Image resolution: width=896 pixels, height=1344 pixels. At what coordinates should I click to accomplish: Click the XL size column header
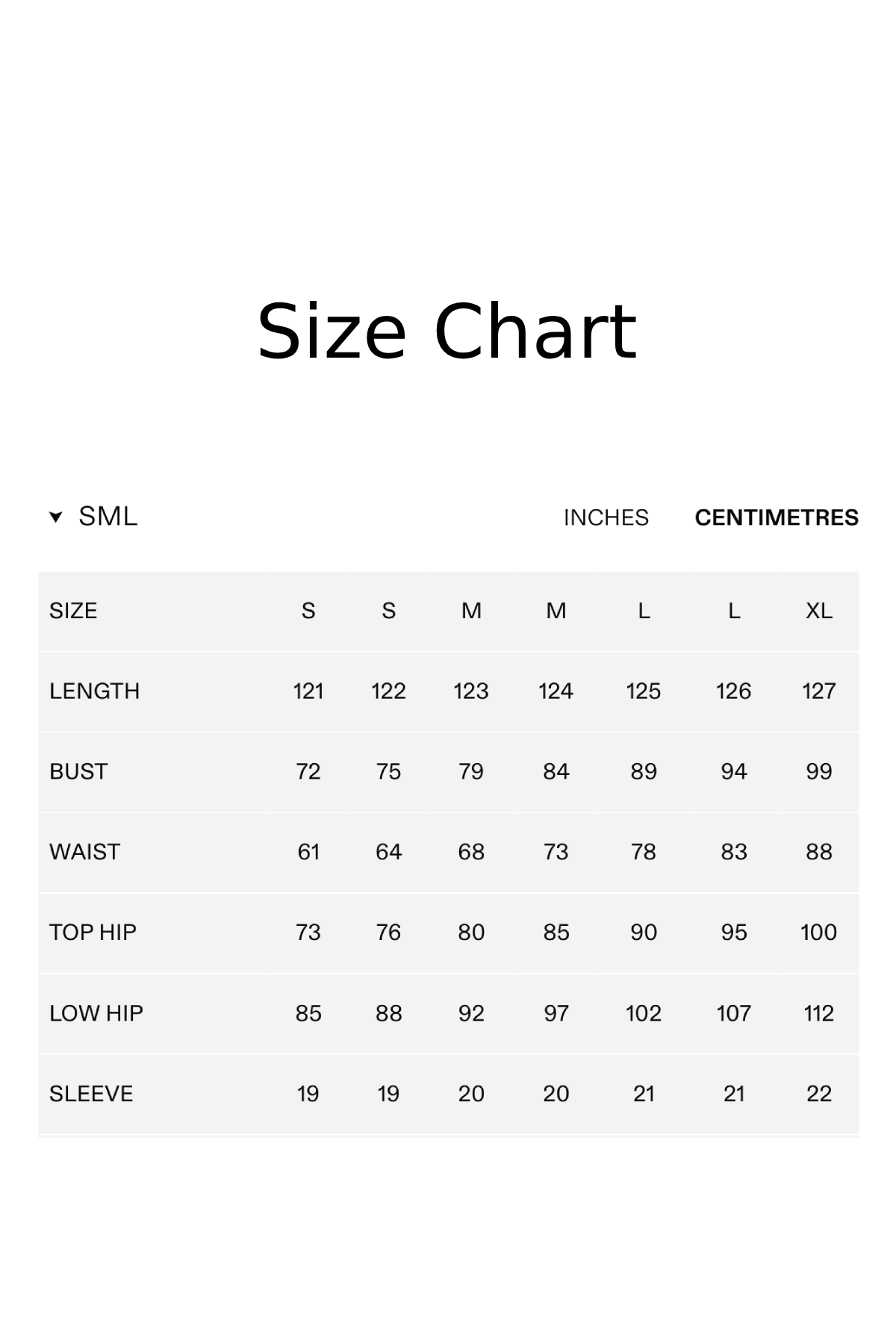818,611
